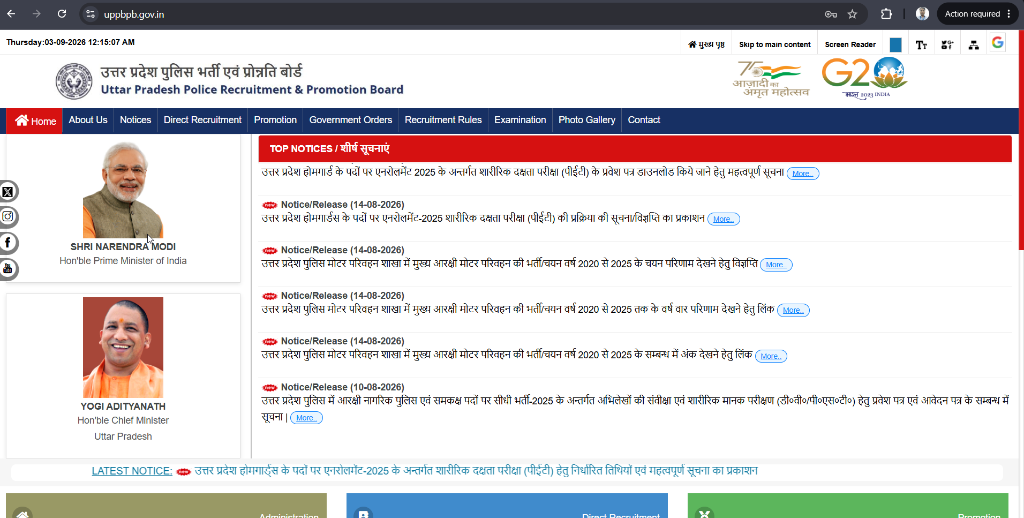Open the Promotion menu

pos(275,120)
